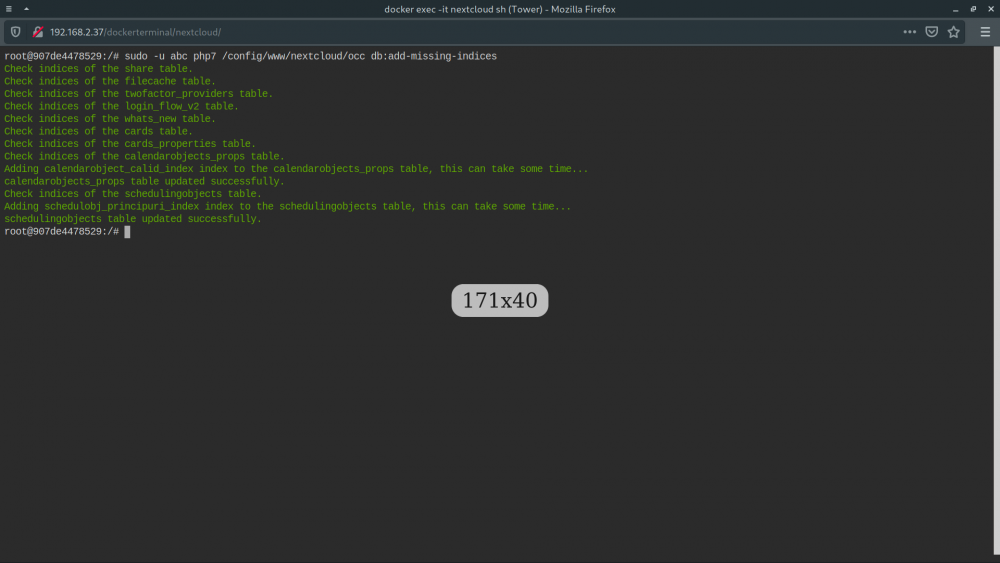
Task: Restore the Firefox window size
Action: [973, 9]
